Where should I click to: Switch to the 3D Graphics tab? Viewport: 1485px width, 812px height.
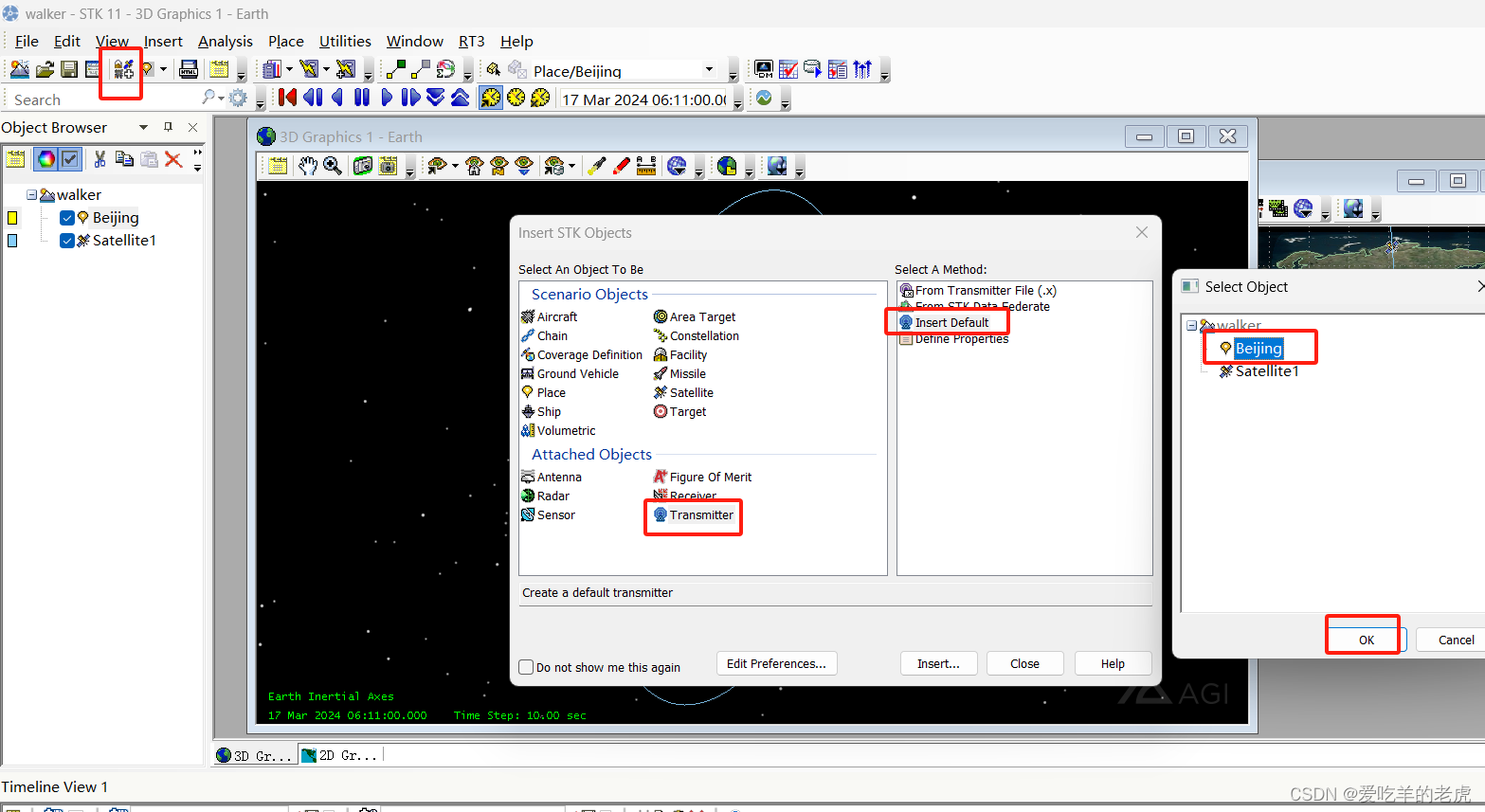pyautogui.click(x=254, y=755)
